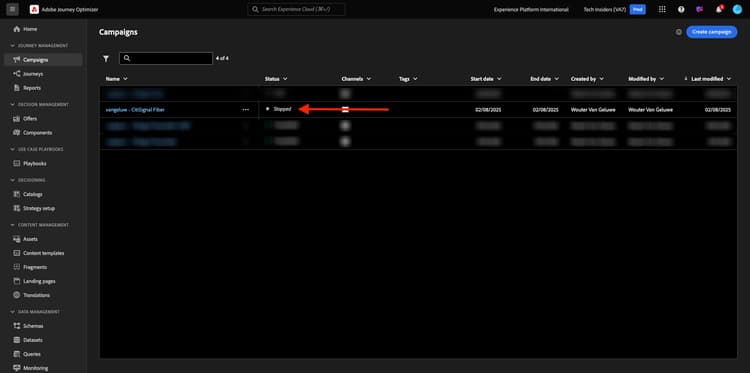Click the channel icon of CitiSignal Fiber row
750x373 pixels.
[345, 110]
